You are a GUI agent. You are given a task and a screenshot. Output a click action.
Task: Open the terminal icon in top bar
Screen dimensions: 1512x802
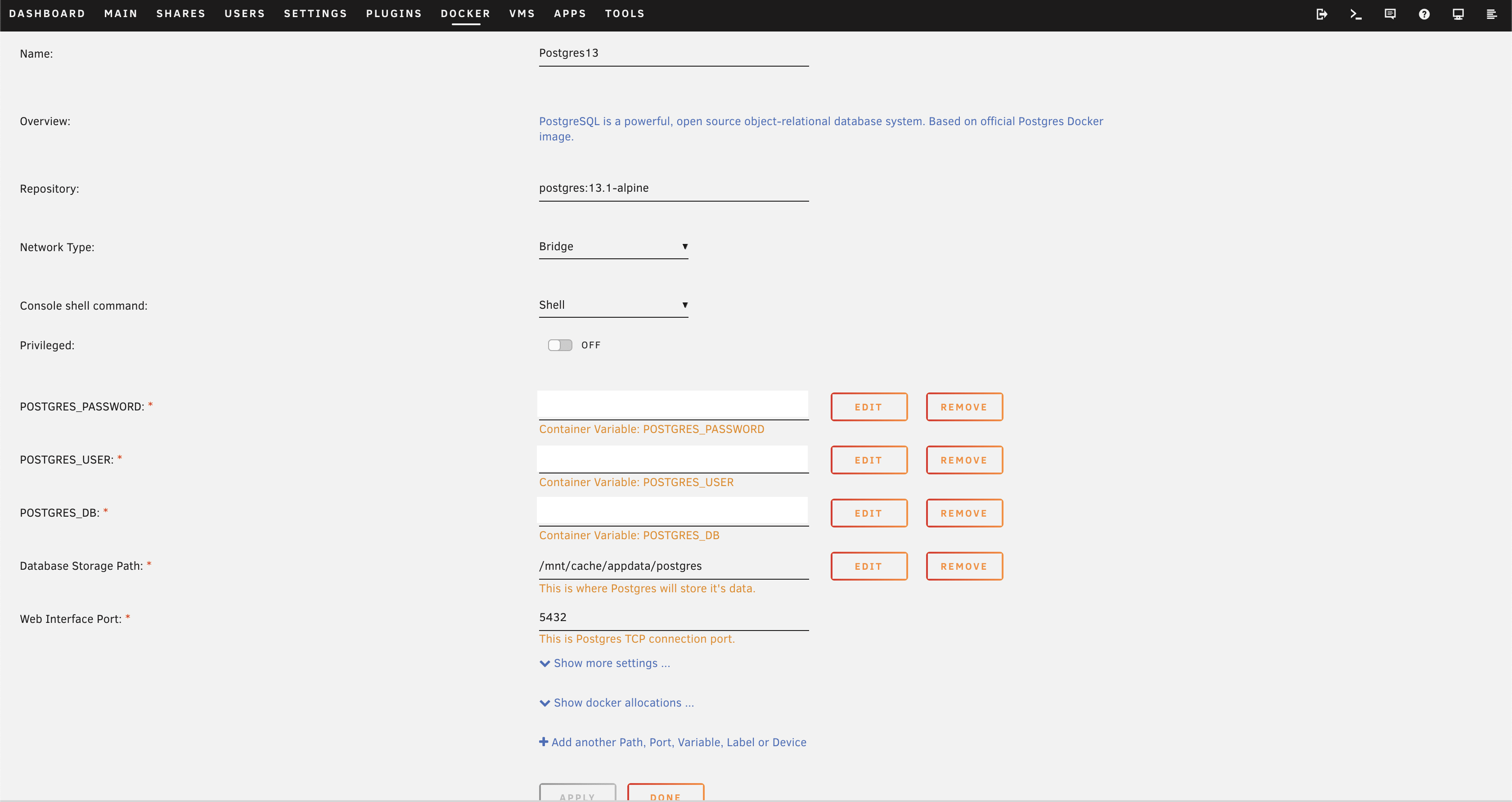(1356, 14)
